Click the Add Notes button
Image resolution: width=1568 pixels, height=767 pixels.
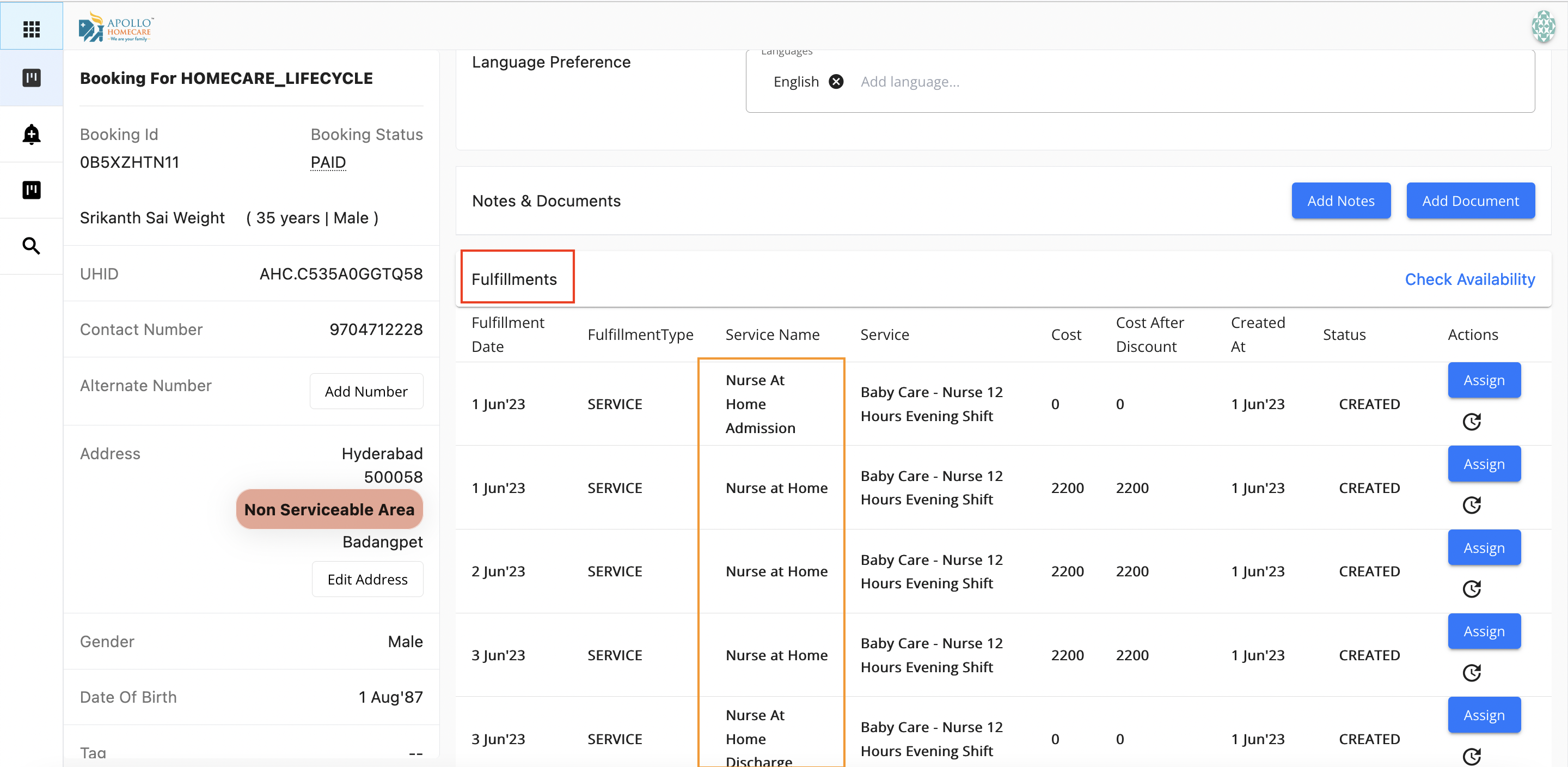(x=1340, y=201)
